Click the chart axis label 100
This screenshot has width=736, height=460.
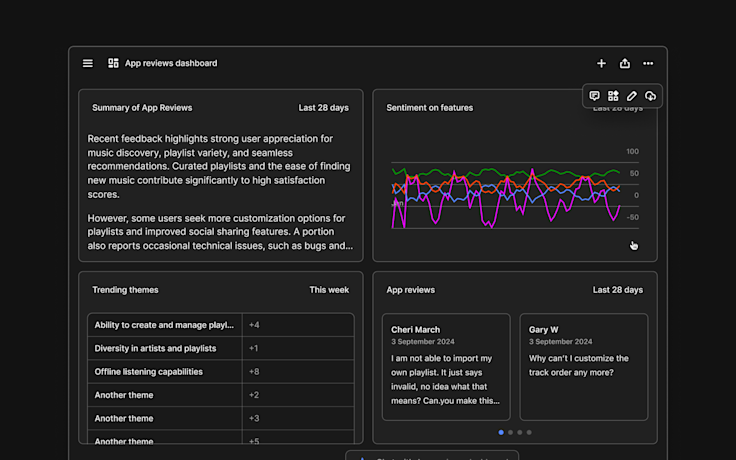coord(632,152)
